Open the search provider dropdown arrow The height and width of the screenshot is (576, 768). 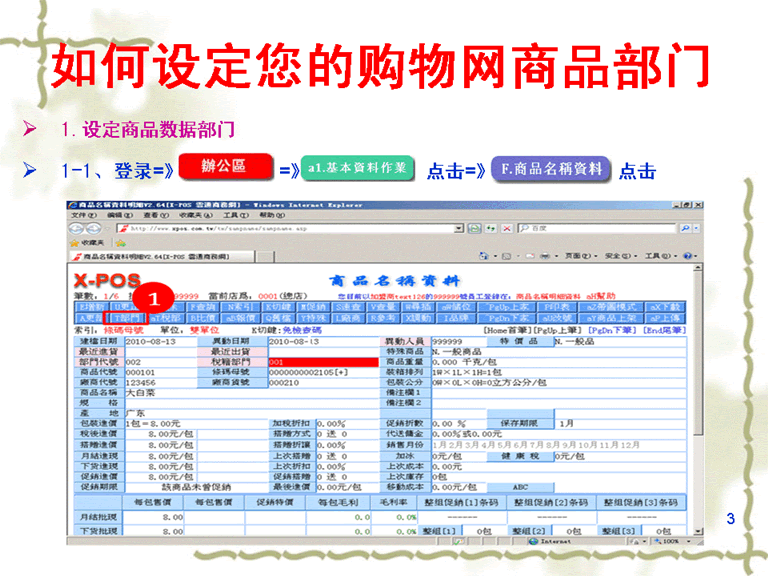pyautogui.click(x=696, y=228)
